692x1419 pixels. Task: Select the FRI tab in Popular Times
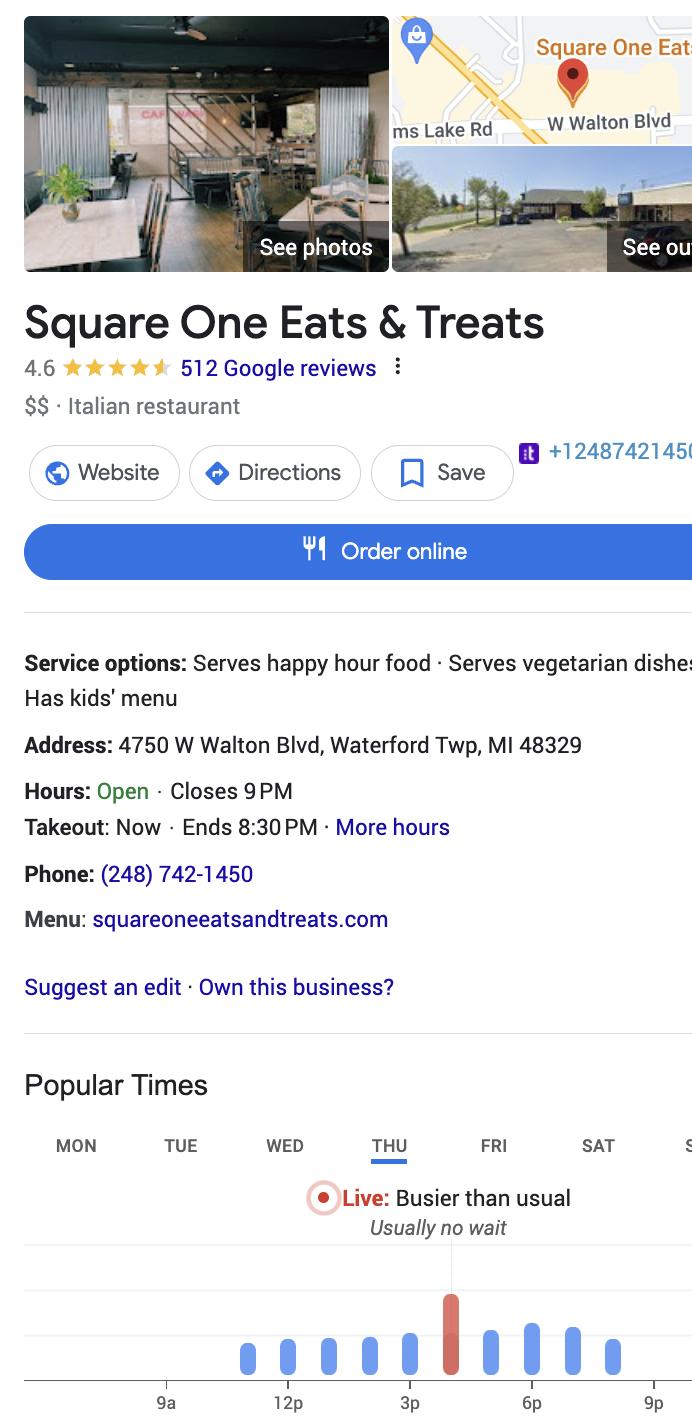pos(494,1146)
